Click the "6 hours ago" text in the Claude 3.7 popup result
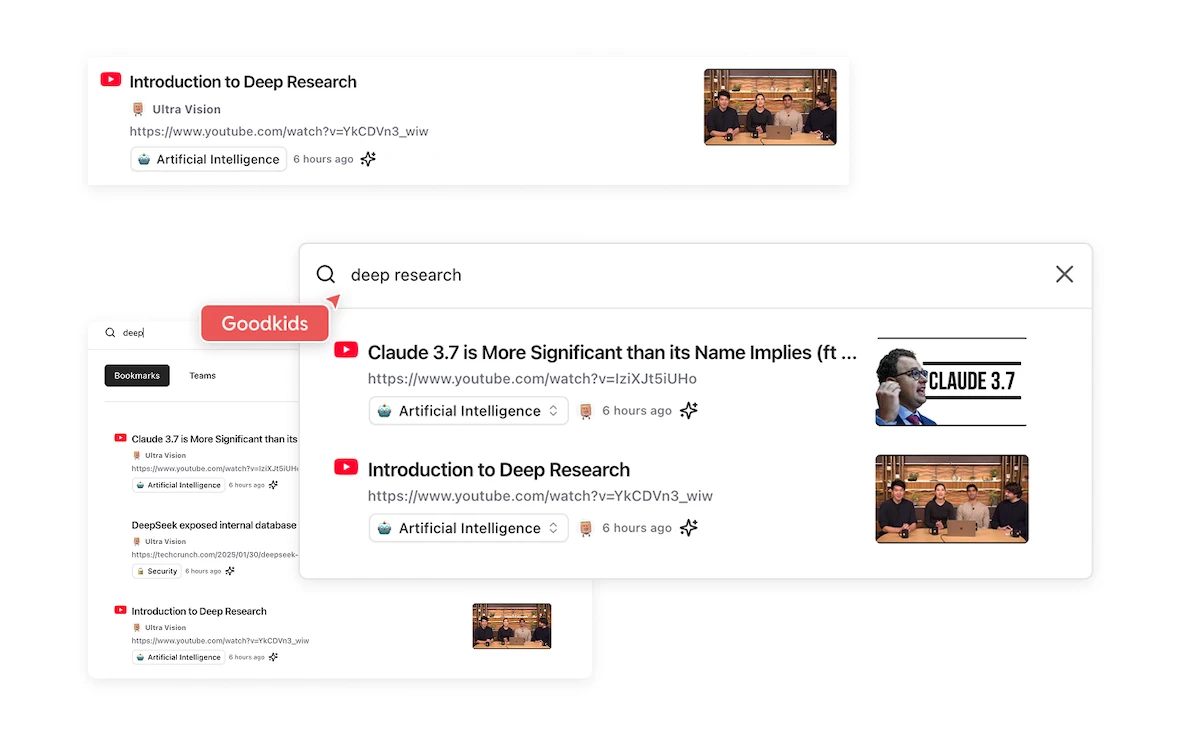Screen dimensions: 1200x754 [637, 411]
